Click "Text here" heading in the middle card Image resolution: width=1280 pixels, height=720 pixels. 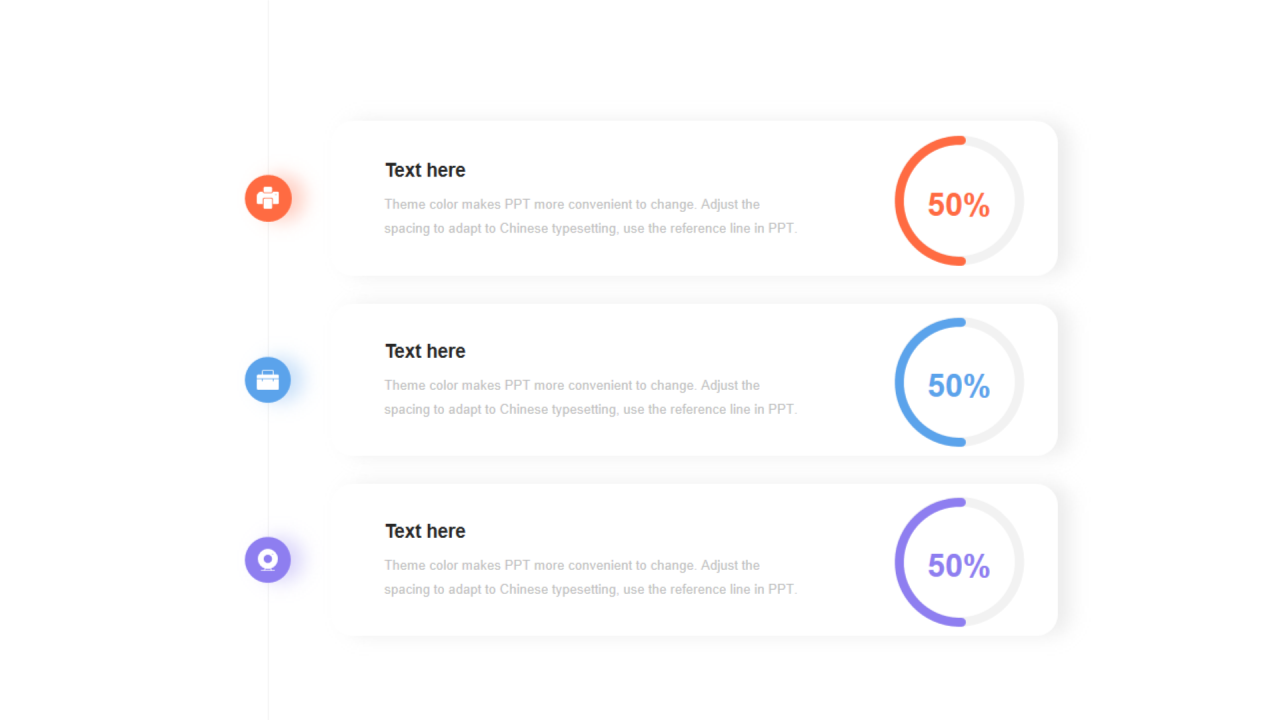pyautogui.click(x=425, y=351)
